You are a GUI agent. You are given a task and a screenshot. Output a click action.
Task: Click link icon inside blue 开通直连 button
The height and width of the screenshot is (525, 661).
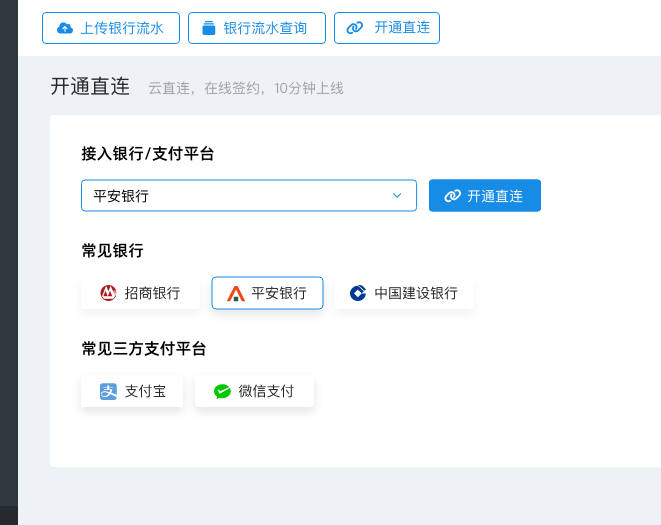(452, 196)
